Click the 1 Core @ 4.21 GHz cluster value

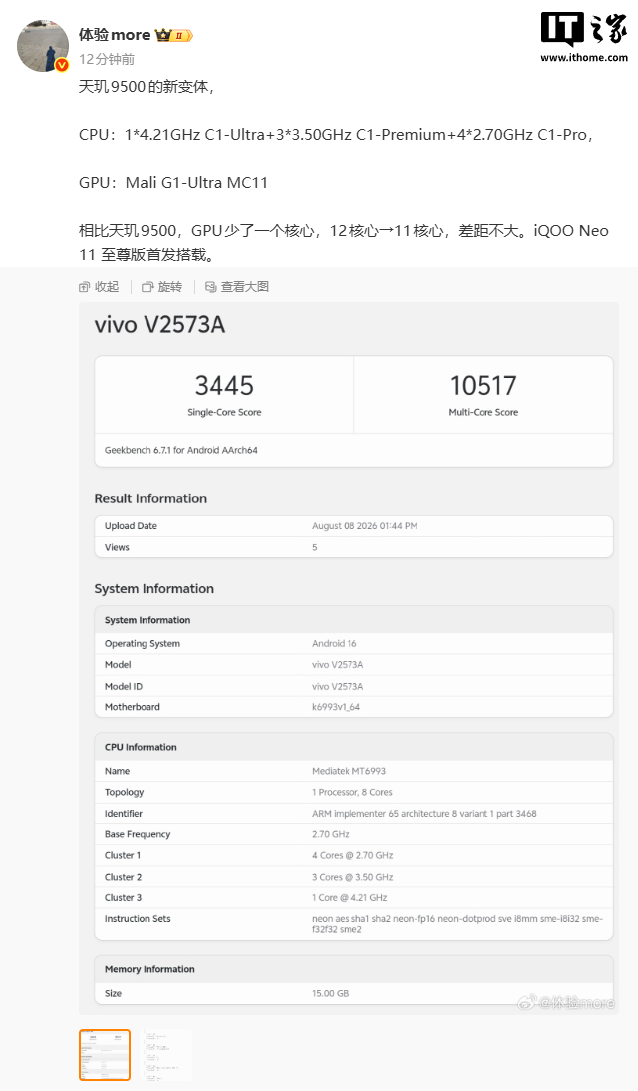point(349,898)
